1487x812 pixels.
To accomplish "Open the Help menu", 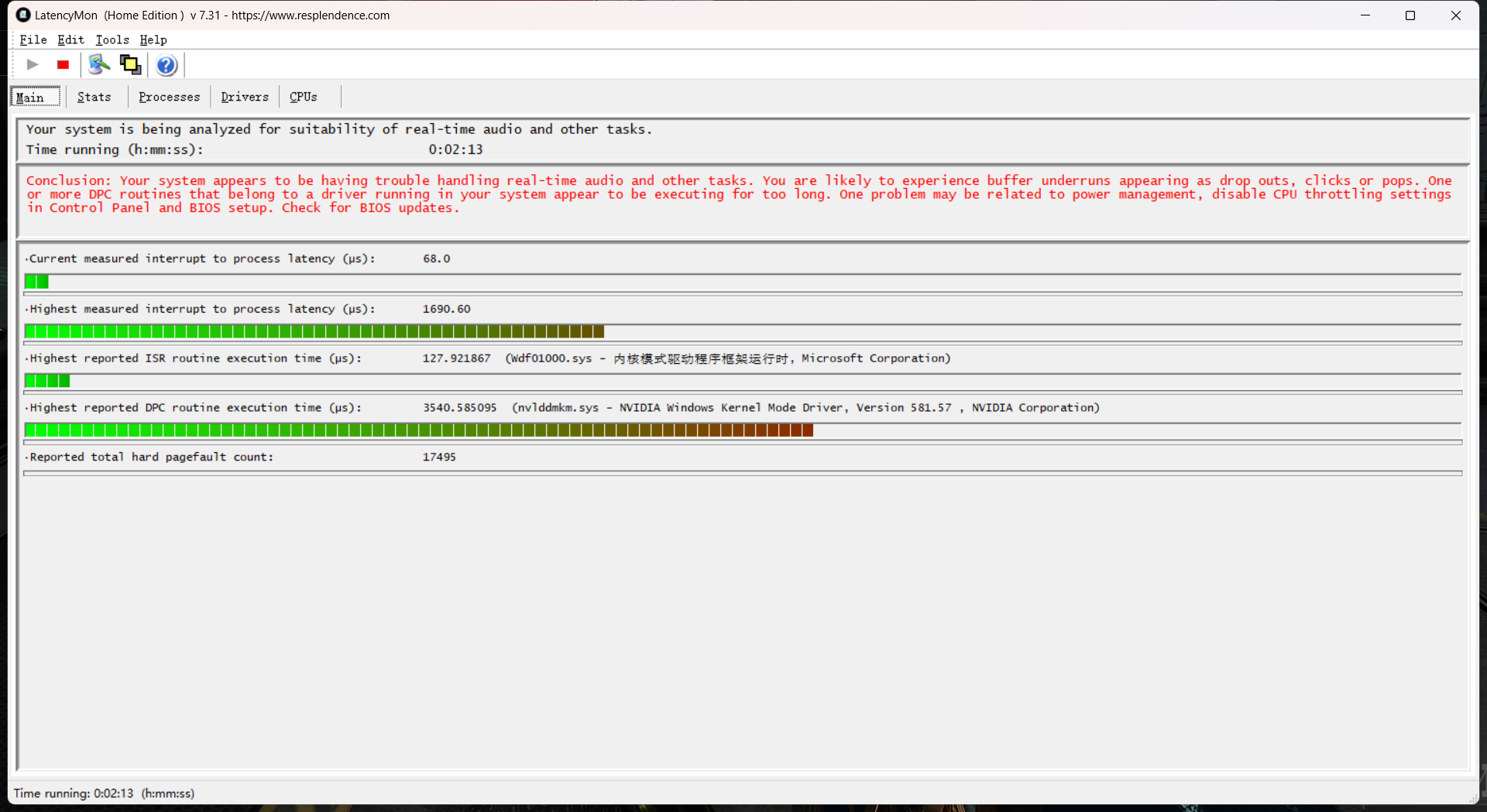I will coord(153,39).
